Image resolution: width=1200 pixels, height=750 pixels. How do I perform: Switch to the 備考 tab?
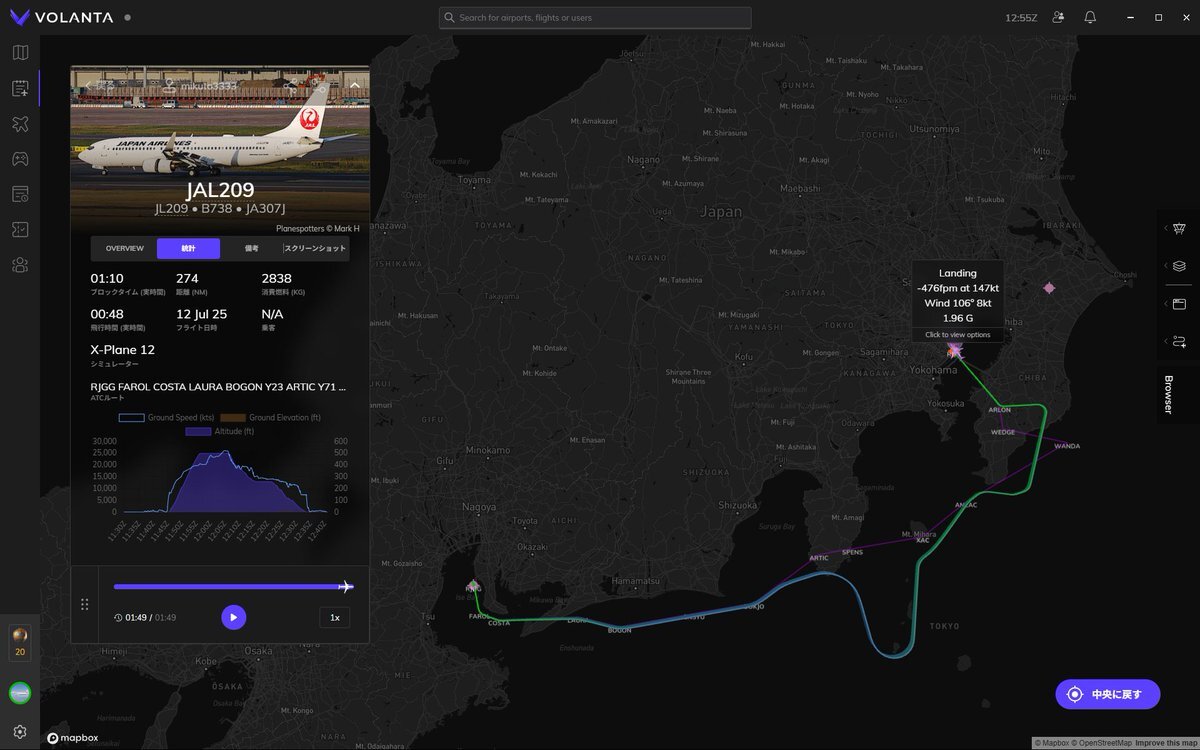tap(252, 248)
